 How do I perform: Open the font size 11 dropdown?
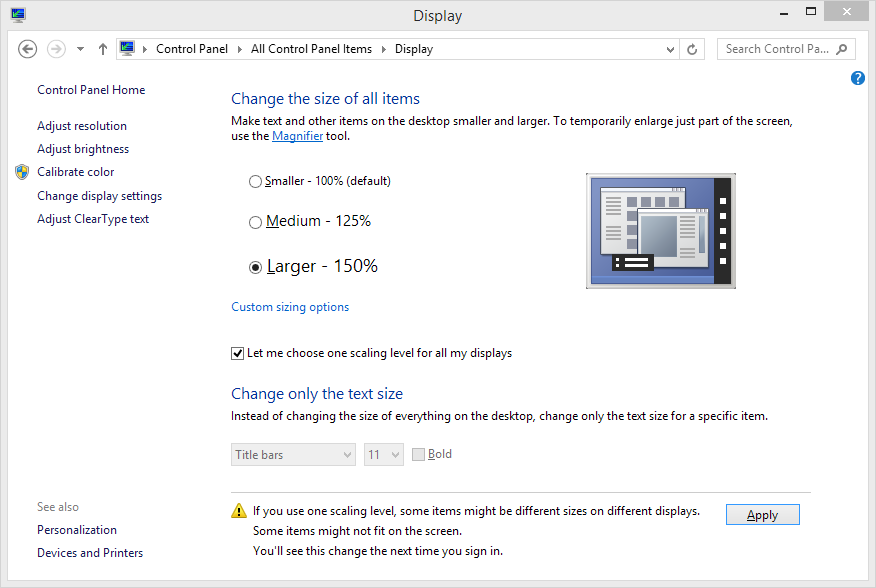point(384,454)
